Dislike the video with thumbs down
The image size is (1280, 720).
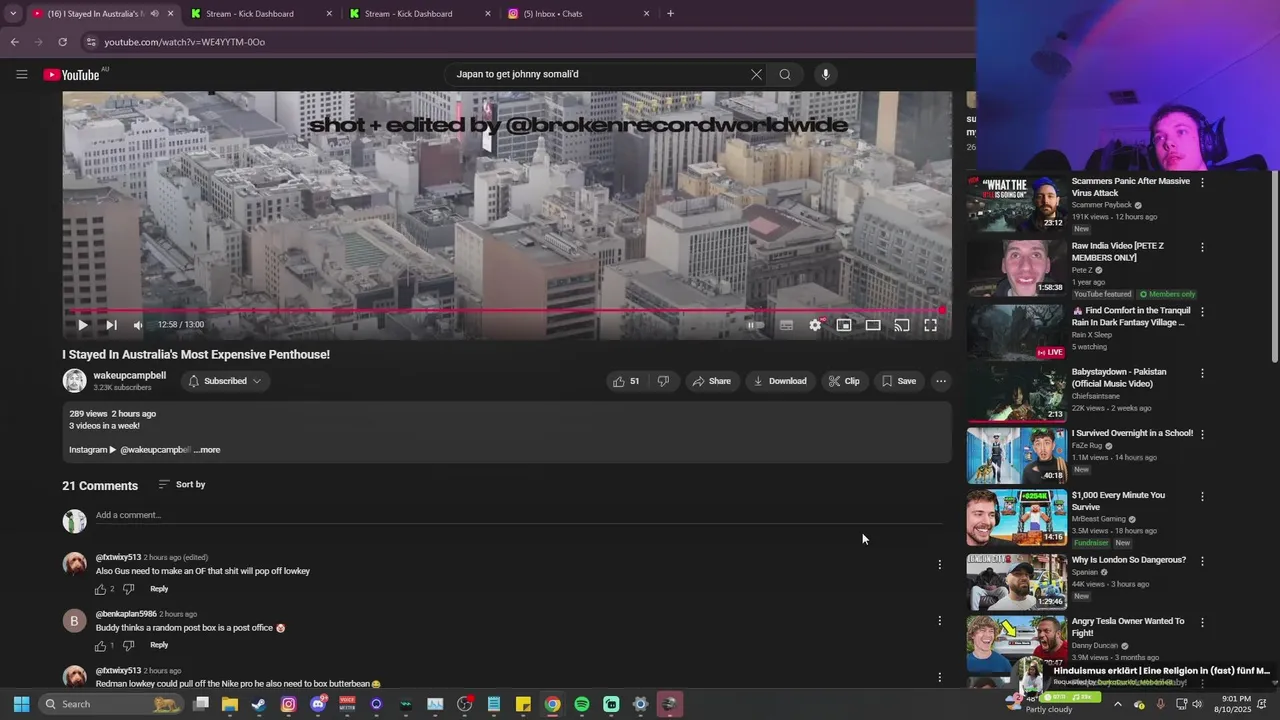coord(662,381)
